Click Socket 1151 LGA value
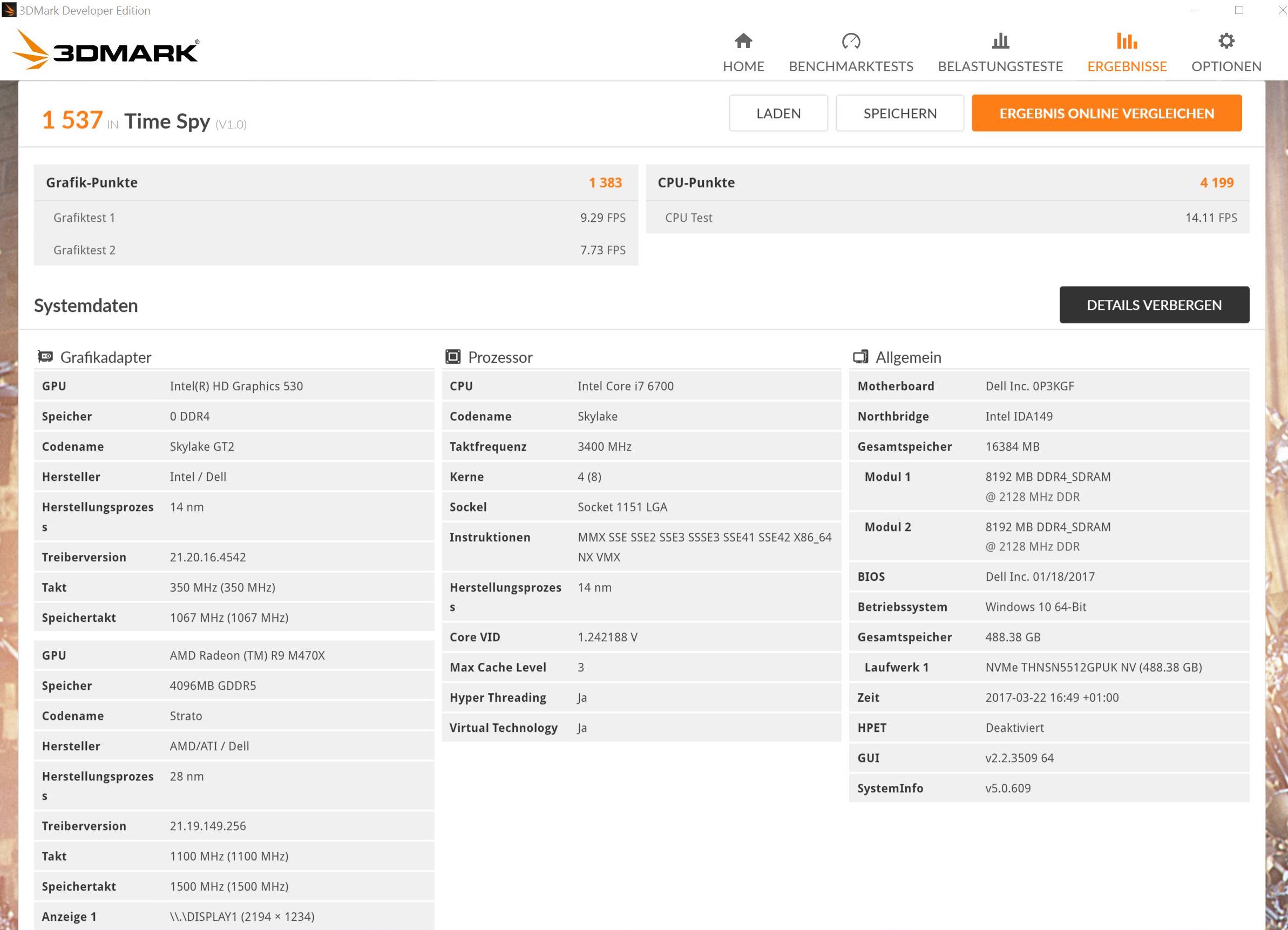The width and height of the screenshot is (1288, 930). tap(622, 507)
